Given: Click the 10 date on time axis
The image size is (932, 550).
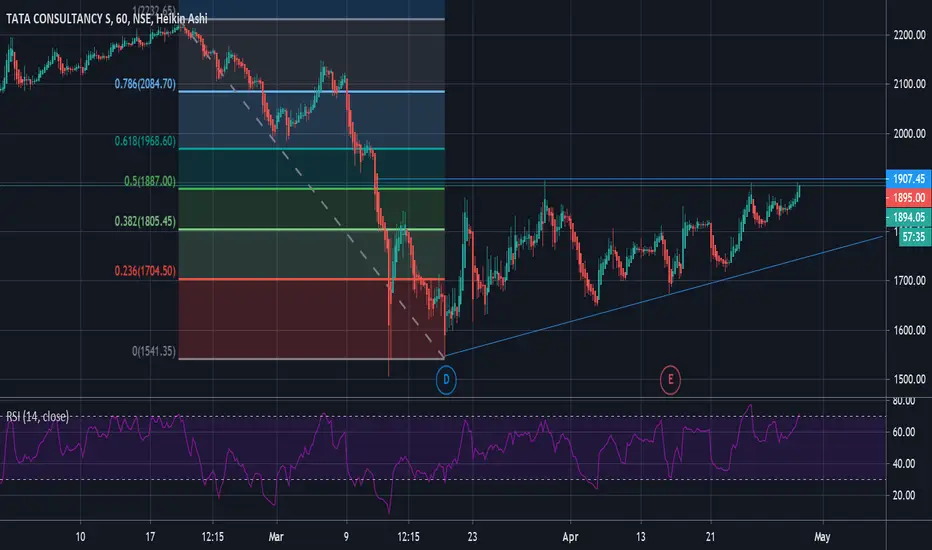Looking at the screenshot, I should point(80,536).
